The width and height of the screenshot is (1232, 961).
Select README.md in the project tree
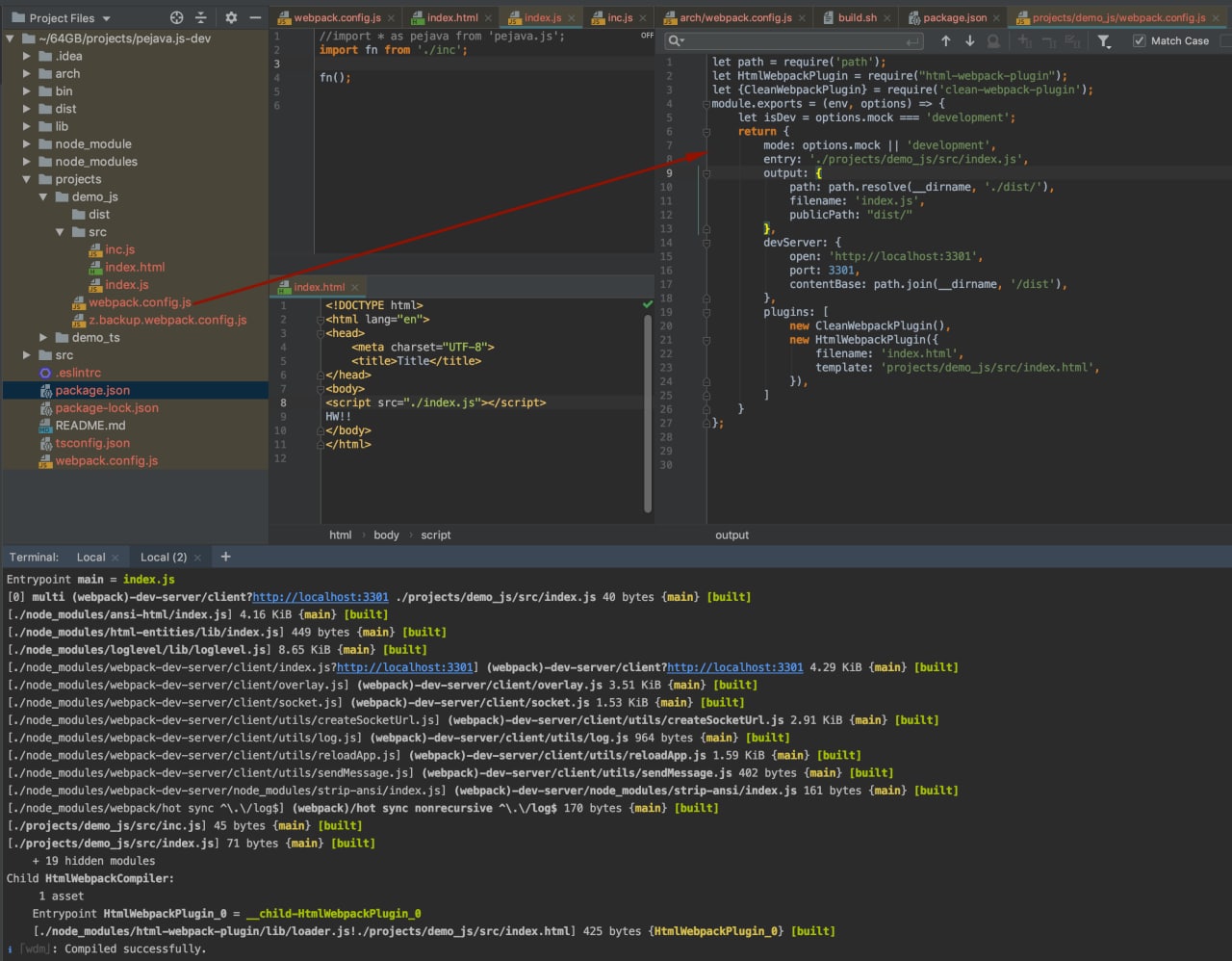coord(90,425)
